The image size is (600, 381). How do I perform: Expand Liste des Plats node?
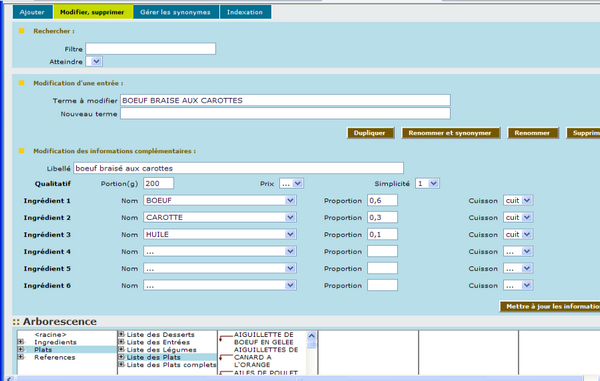[x=121, y=357]
